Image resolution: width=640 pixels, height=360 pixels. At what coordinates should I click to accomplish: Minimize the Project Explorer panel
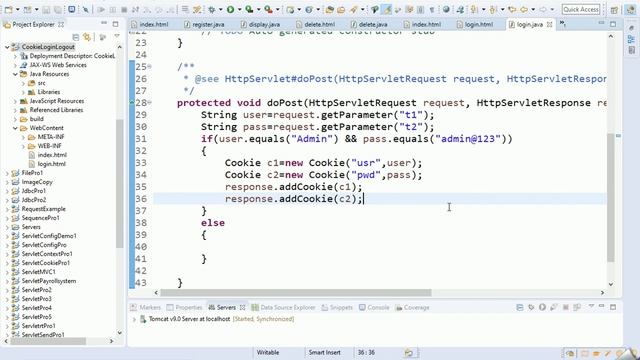(x=104, y=24)
